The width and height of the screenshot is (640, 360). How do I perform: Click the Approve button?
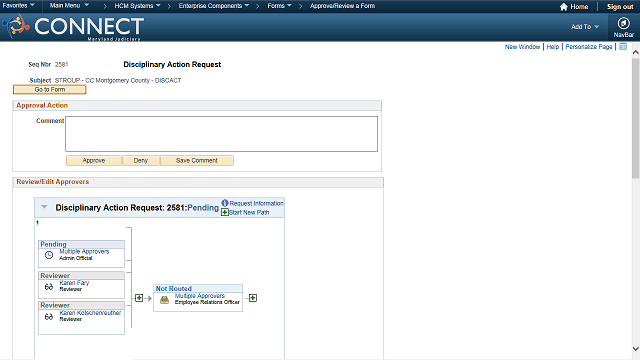[93, 160]
